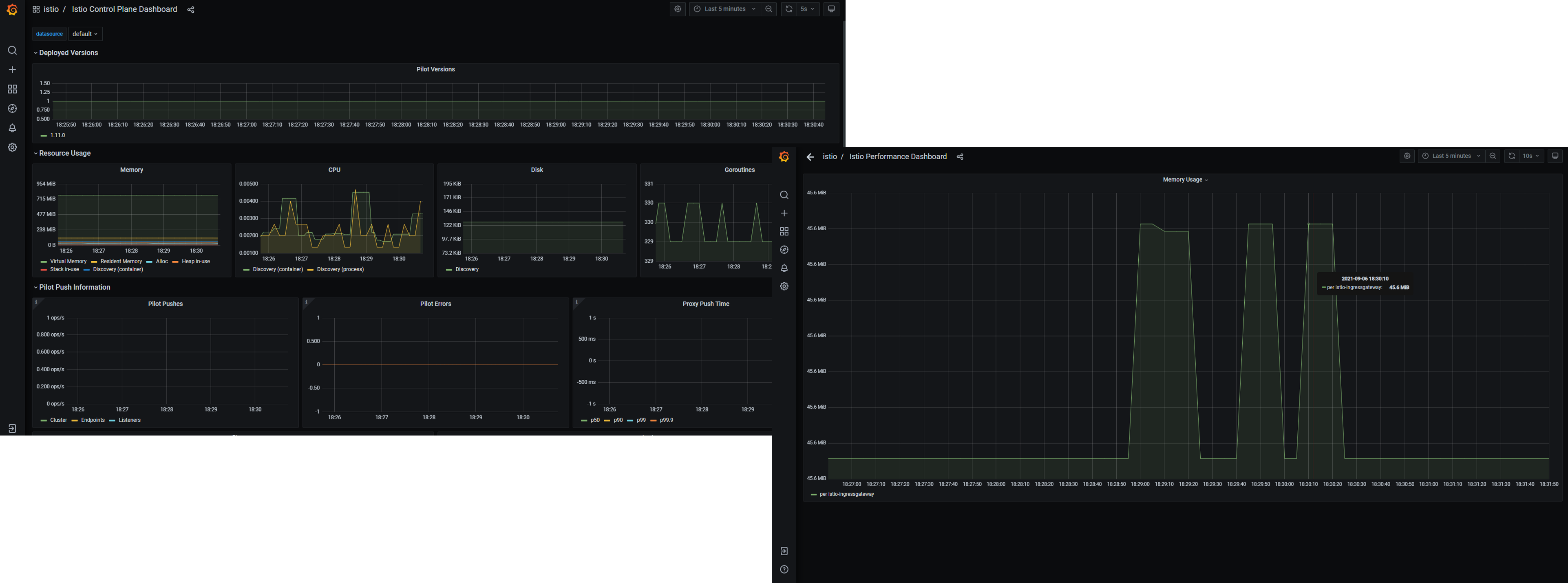Open Pilot Errors panel title menu
Viewport: 1568px width, 583px height.
(x=435, y=304)
